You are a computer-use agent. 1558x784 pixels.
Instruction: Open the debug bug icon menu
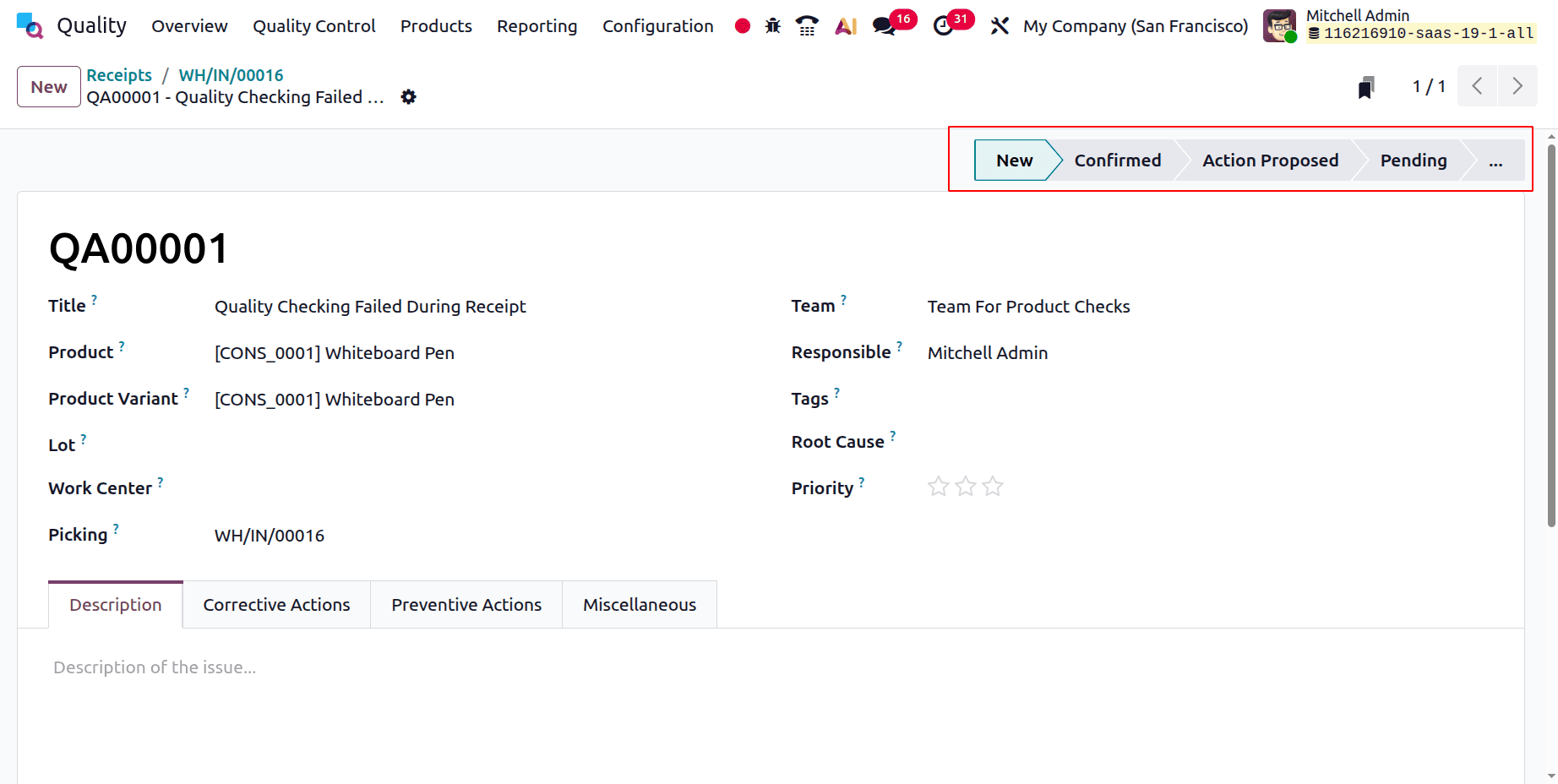pos(772,26)
